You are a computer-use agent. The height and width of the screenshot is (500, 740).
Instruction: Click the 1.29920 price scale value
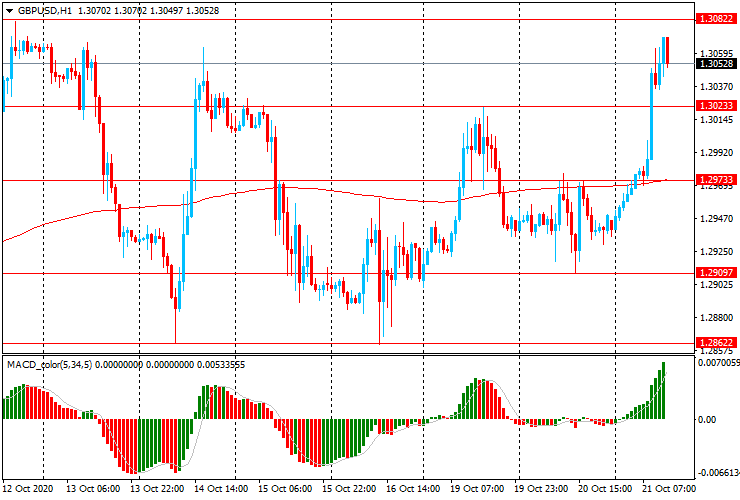click(716, 153)
